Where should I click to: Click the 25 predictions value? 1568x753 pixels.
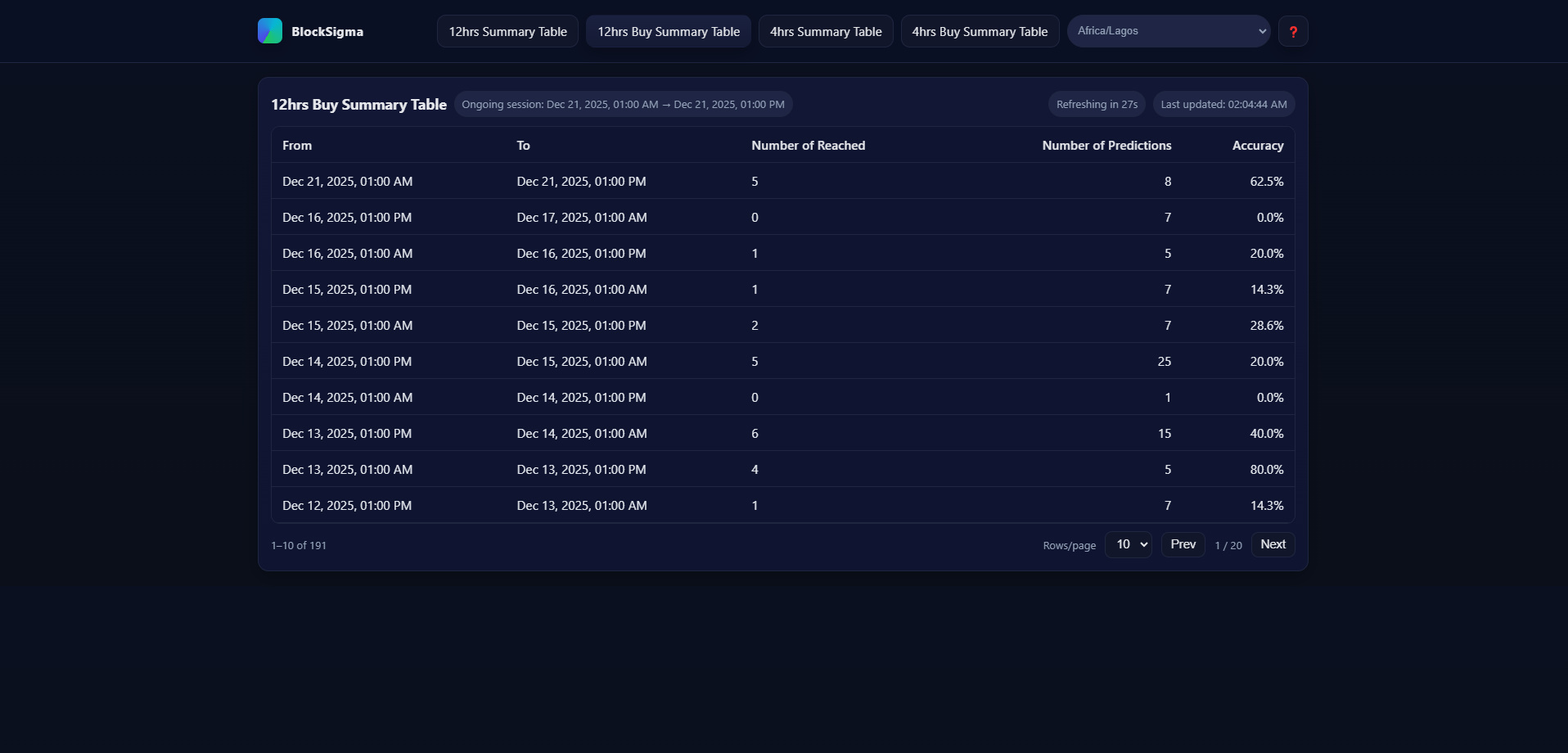click(1165, 361)
